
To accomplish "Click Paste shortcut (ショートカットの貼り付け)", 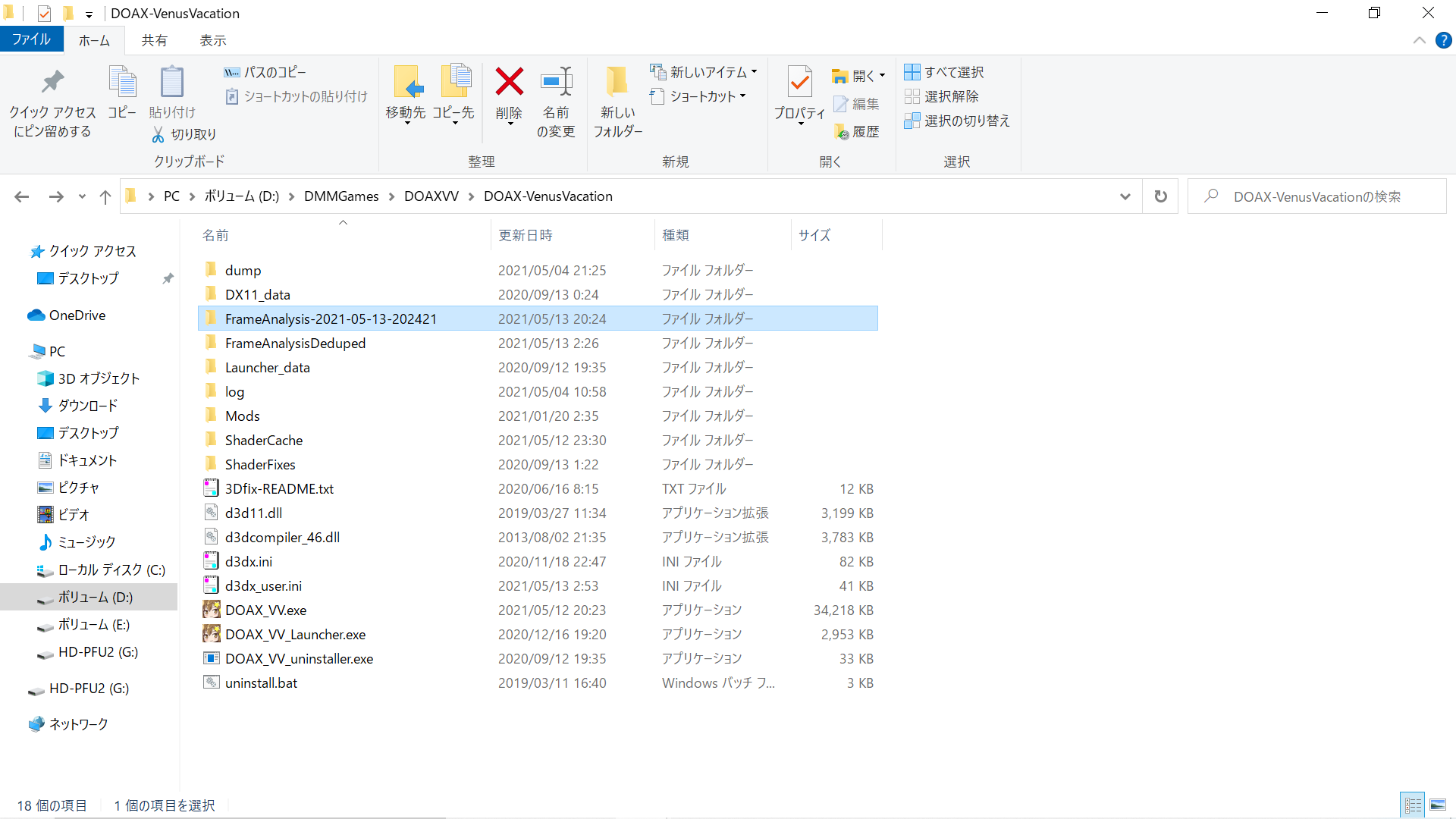I will click(x=297, y=96).
